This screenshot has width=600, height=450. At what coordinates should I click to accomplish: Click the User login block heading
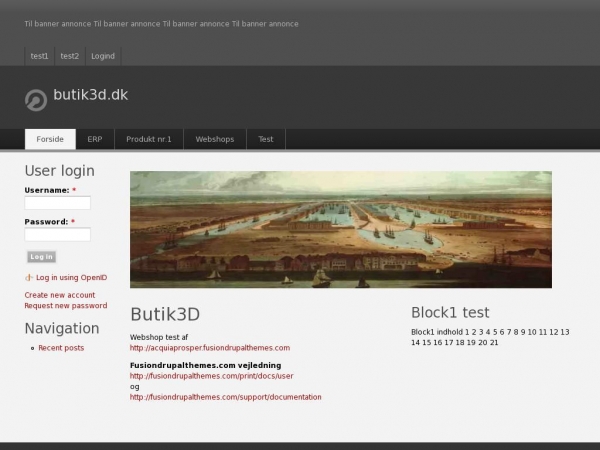tap(60, 171)
